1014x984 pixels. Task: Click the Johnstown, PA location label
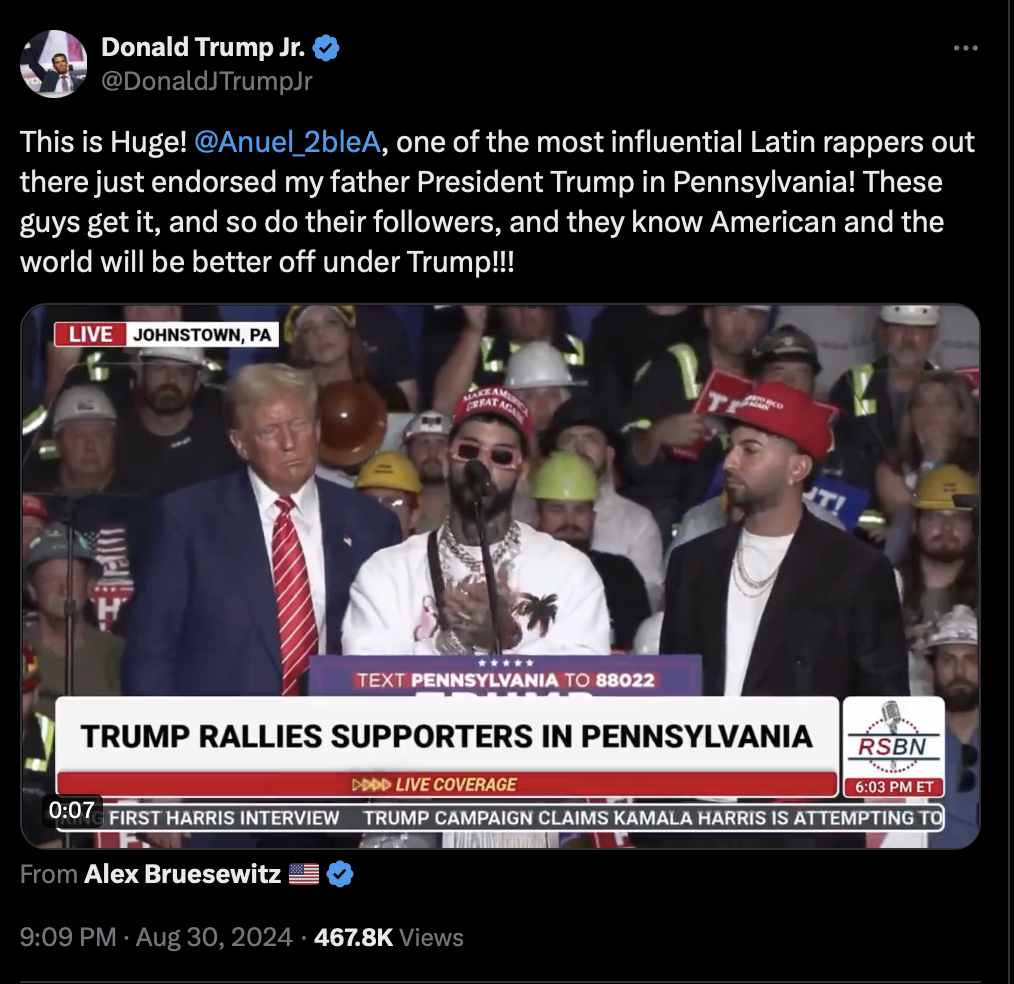click(x=202, y=334)
